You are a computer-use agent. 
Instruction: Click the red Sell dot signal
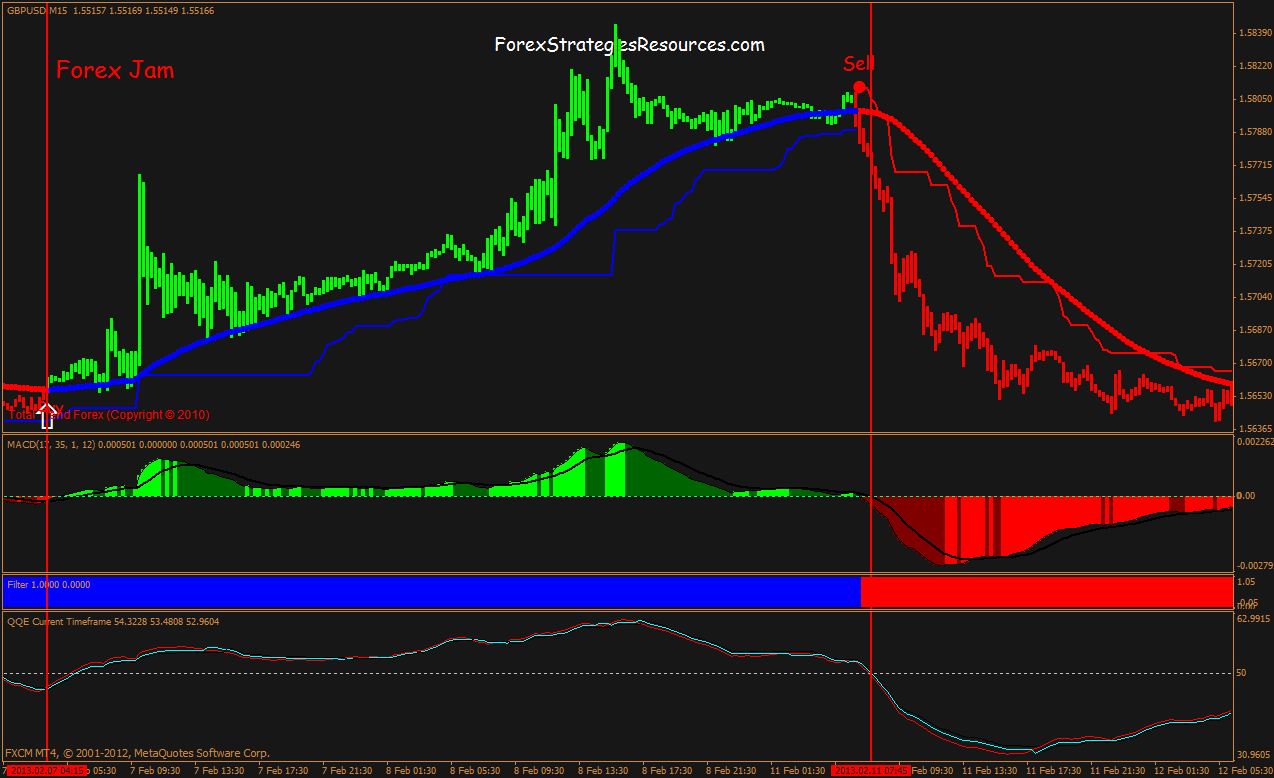tap(859, 88)
